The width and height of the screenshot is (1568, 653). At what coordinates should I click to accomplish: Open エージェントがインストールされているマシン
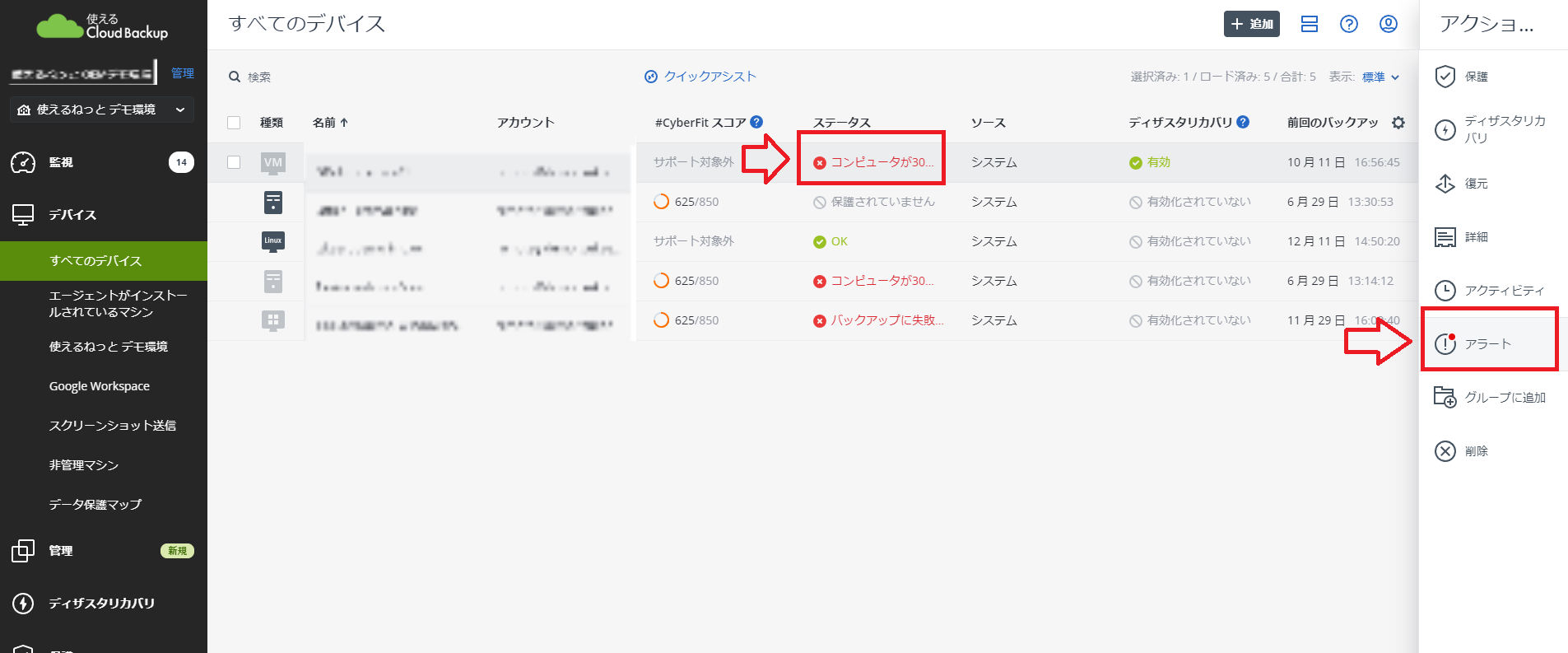pos(118,304)
